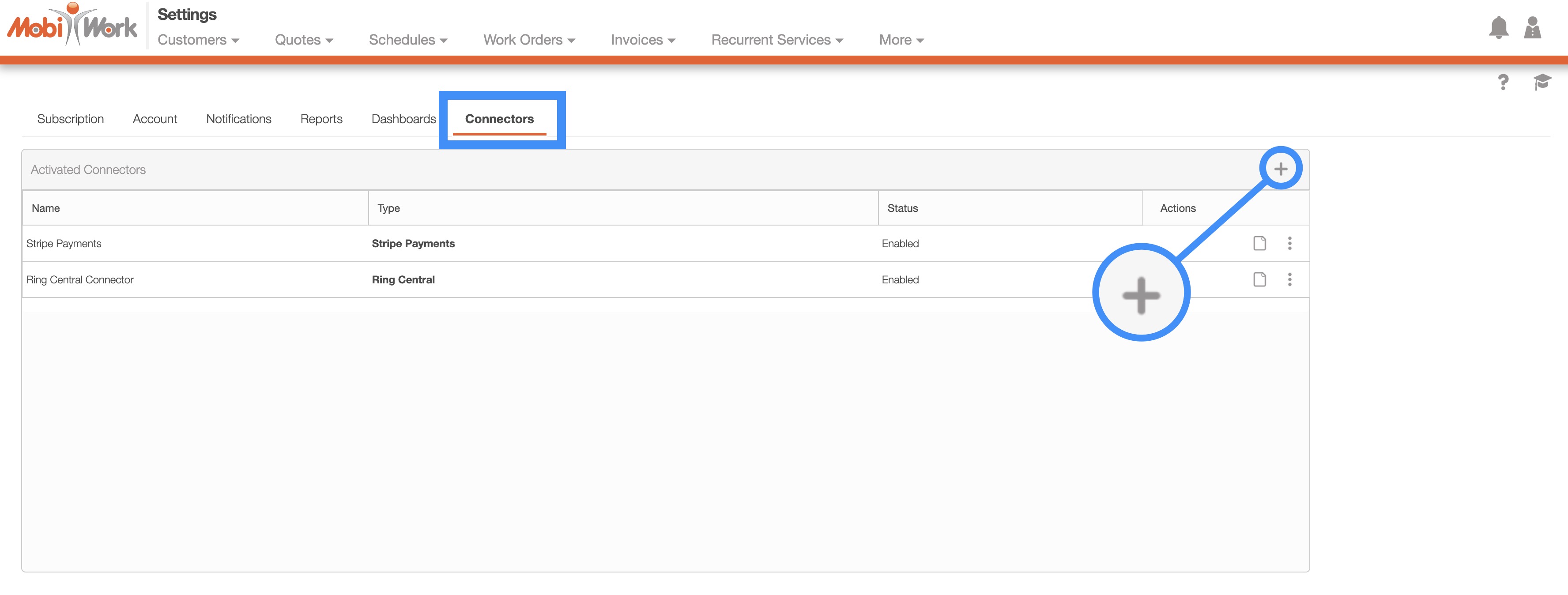Screen dimensions: 1568x595
Task: Open Stripe Payments document icon
Action: point(1259,243)
